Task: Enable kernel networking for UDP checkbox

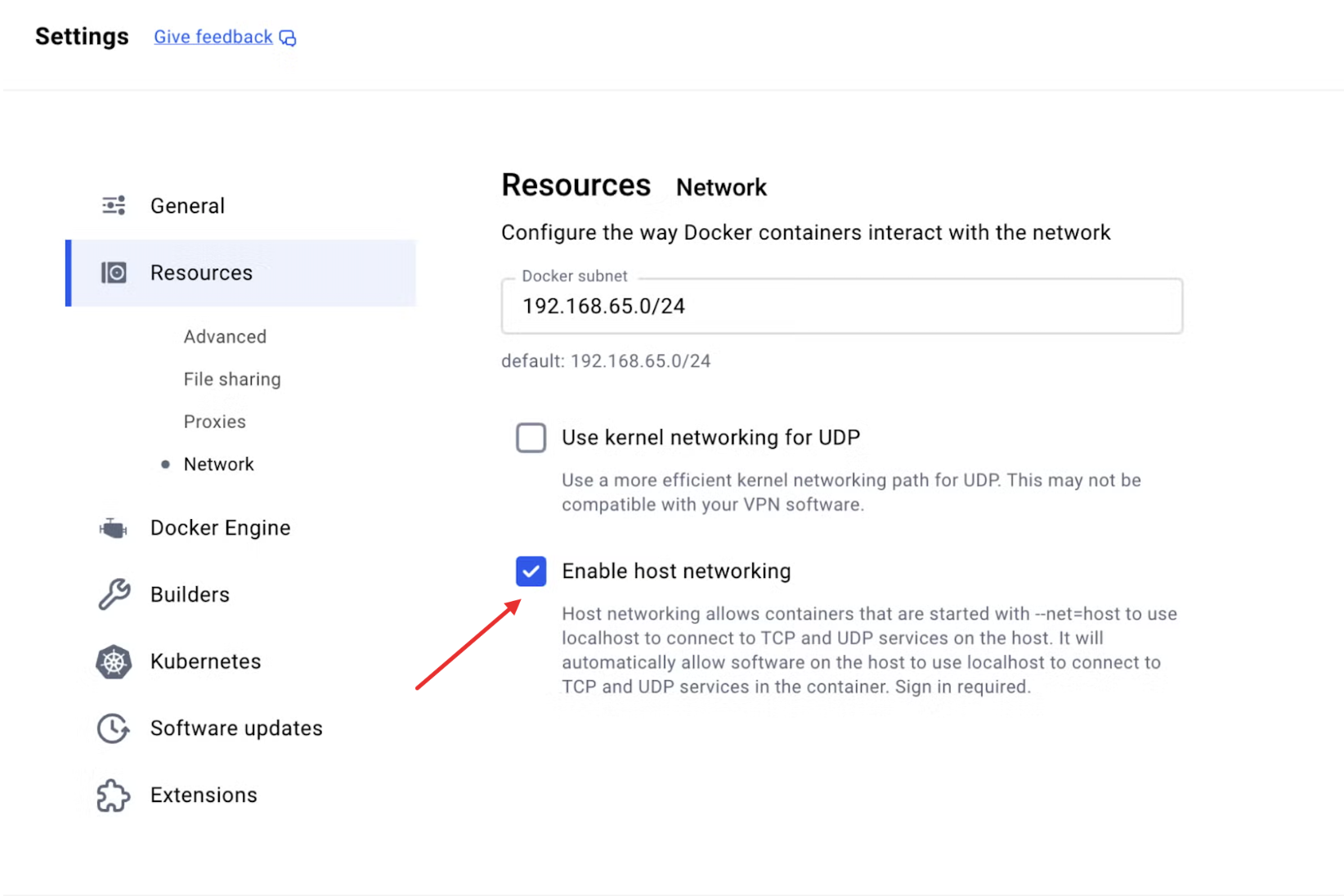Action: click(x=531, y=437)
